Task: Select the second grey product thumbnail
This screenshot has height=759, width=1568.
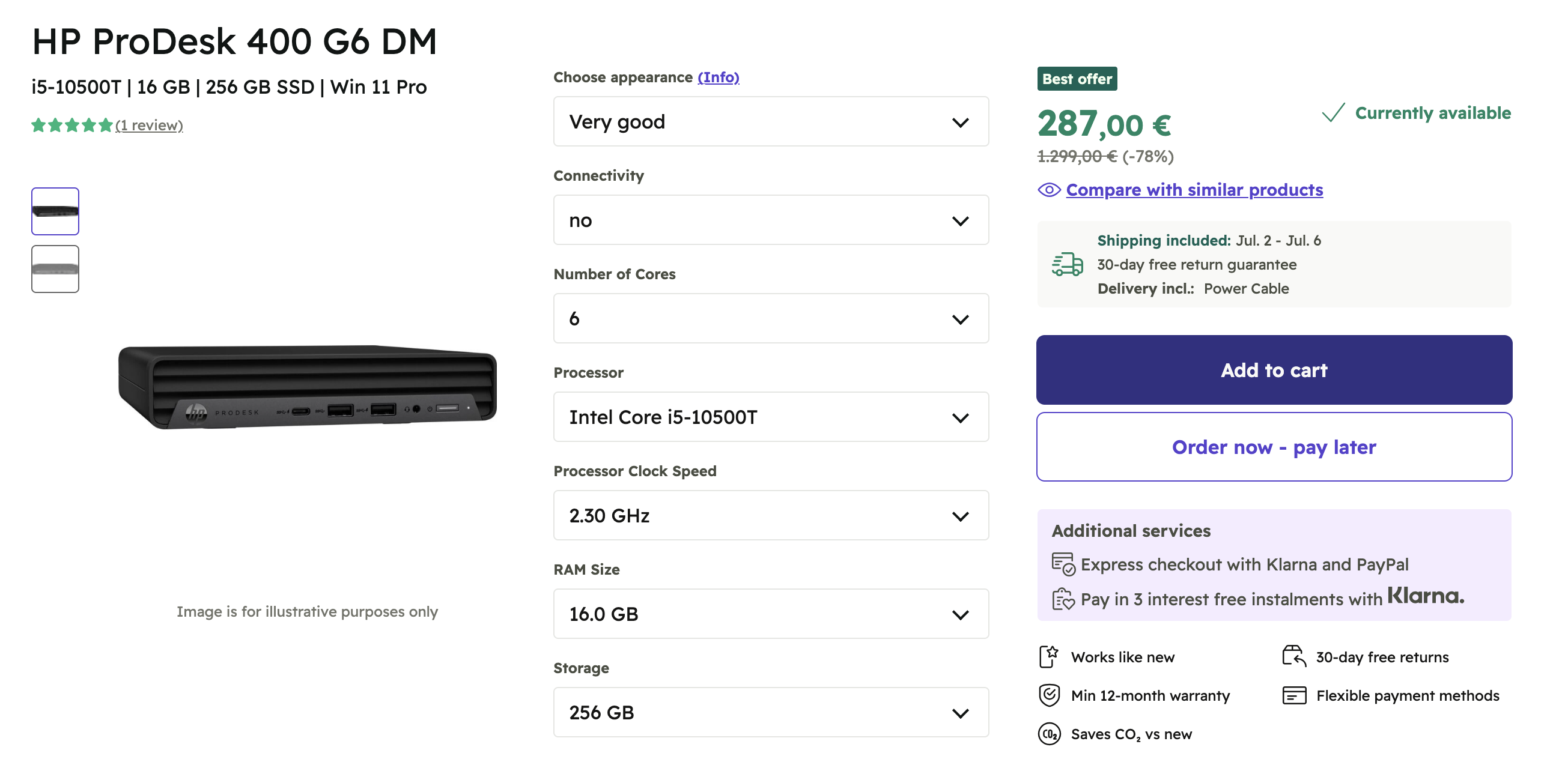Action: coord(55,269)
